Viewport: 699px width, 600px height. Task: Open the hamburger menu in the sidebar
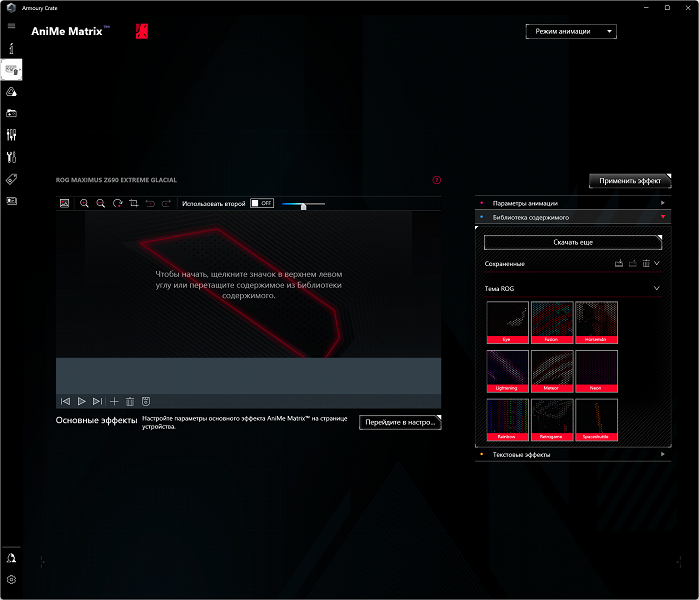coord(12,26)
